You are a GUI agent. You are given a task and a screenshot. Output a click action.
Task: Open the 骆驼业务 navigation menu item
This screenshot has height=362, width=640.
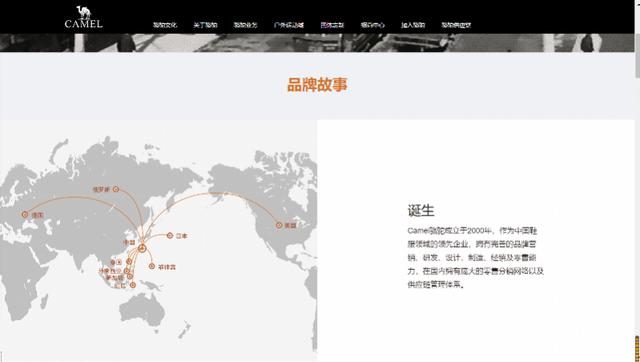pyautogui.click(x=245, y=25)
